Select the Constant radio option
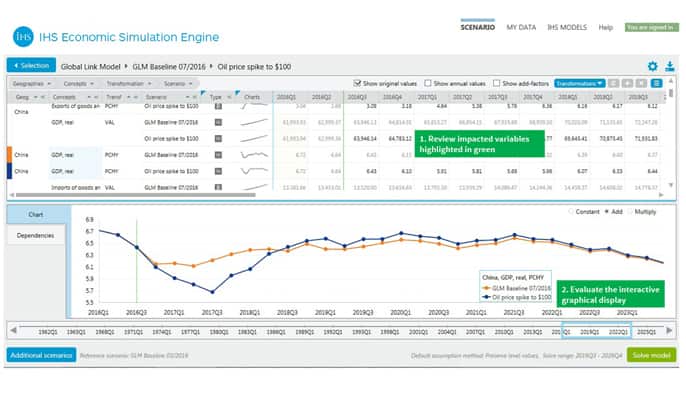The height and width of the screenshot is (400, 686). (570, 212)
